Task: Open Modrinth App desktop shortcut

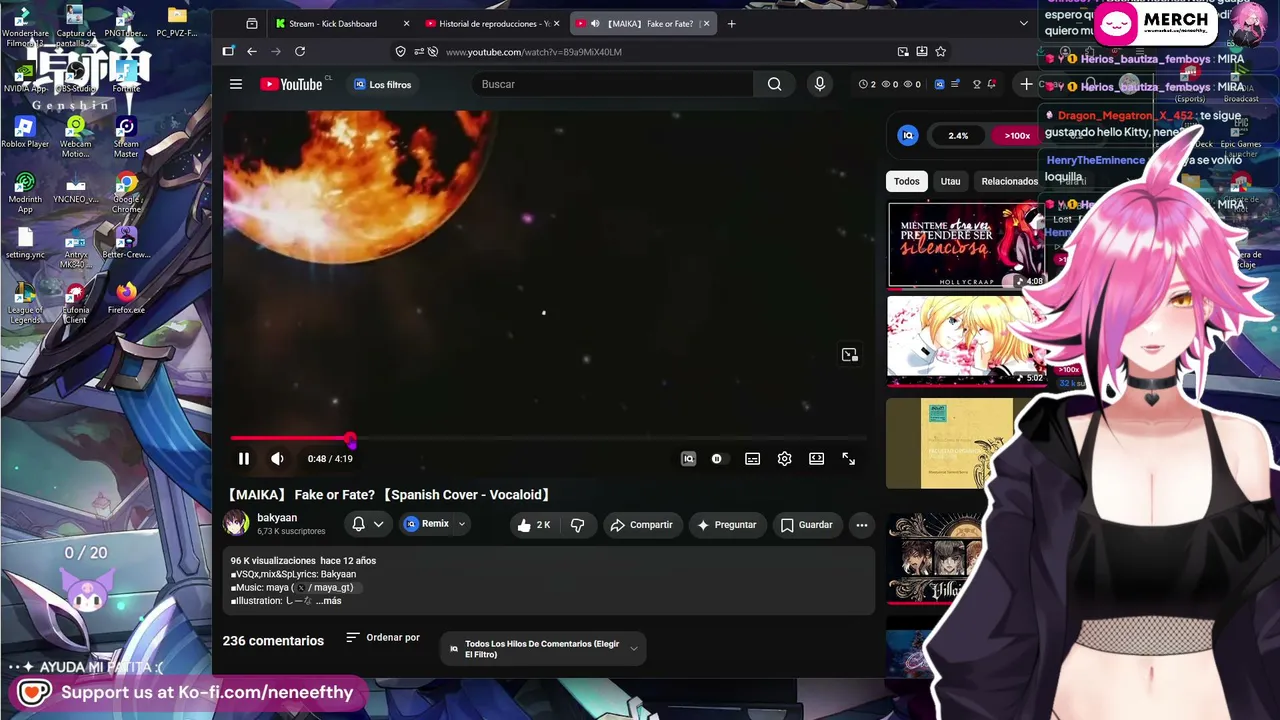Action: click(x=25, y=192)
